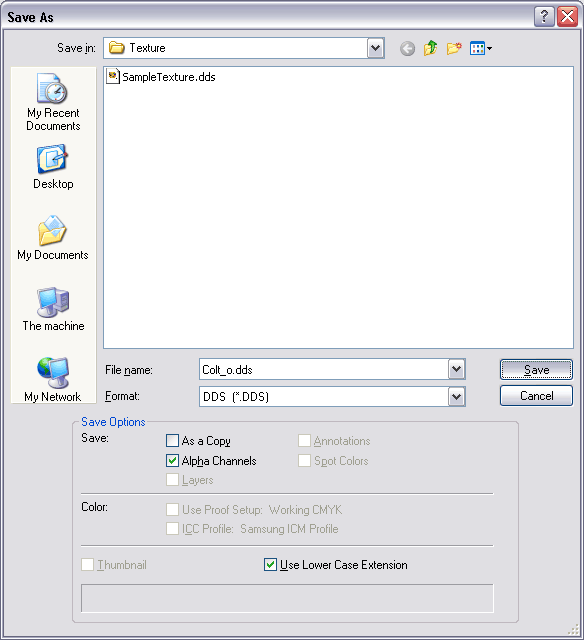
Task: Select SampleTexture.dds file
Action: (161, 77)
